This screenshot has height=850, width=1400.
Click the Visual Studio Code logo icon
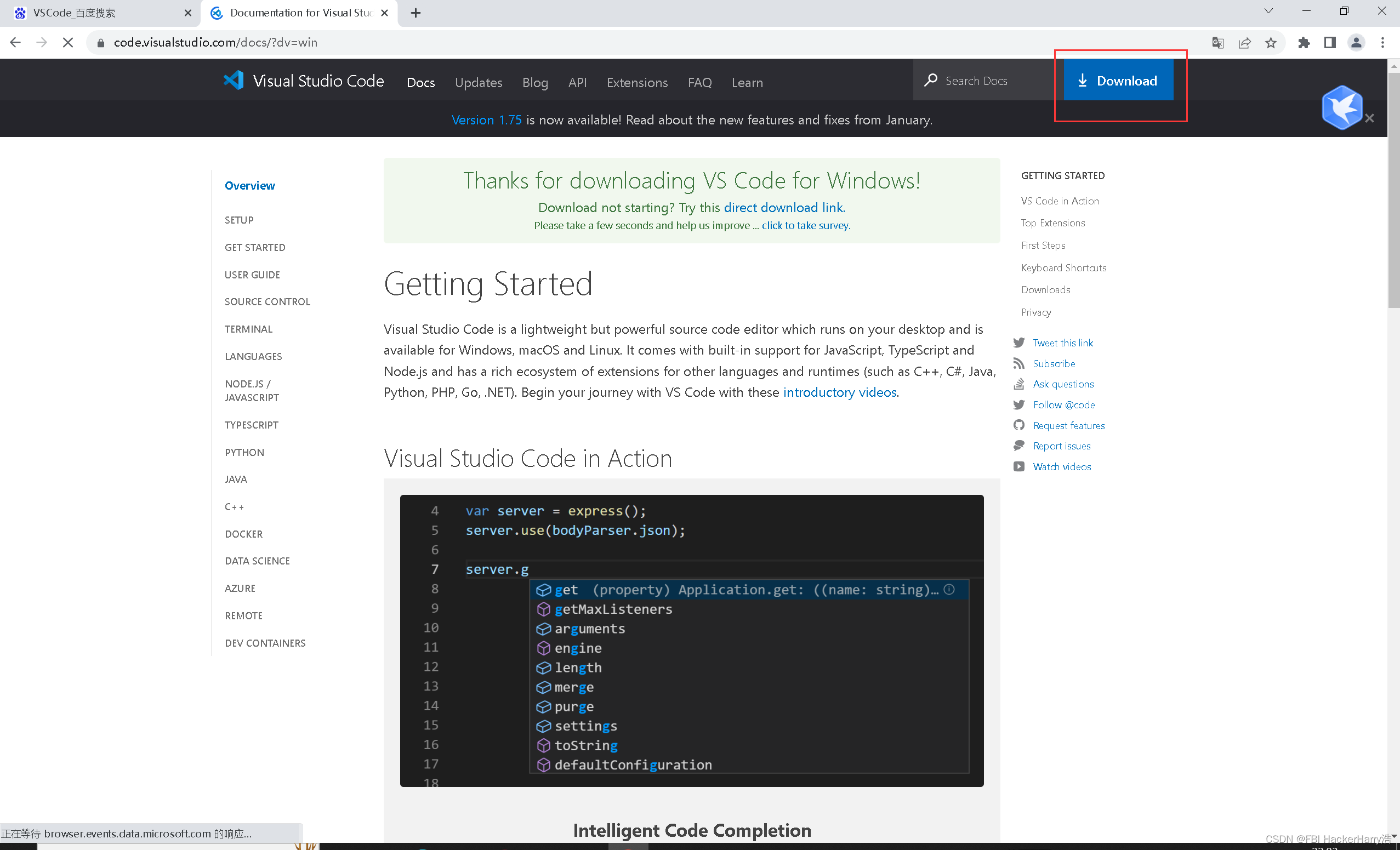click(x=234, y=81)
